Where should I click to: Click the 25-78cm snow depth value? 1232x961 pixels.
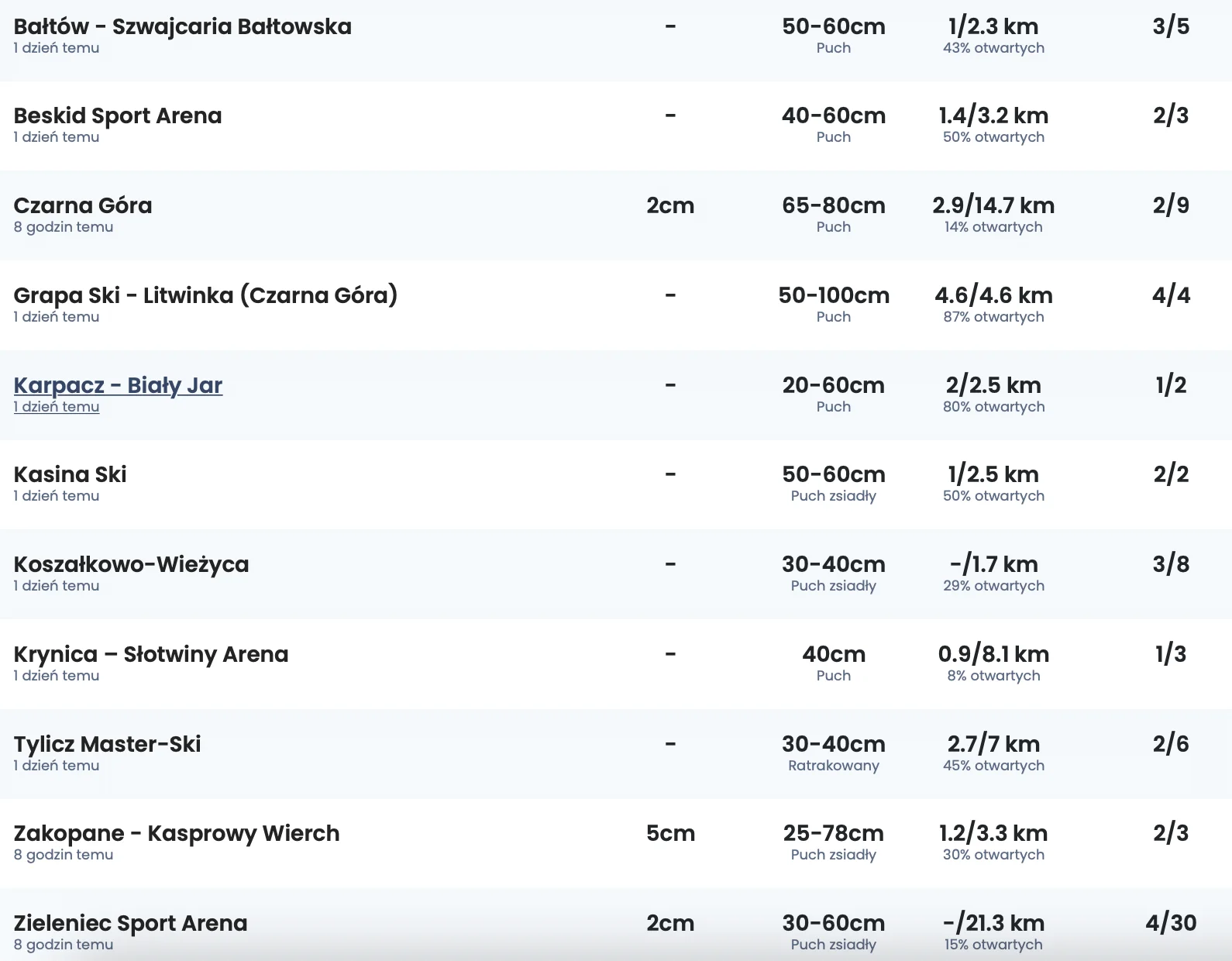pyautogui.click(x=834, y=833)
